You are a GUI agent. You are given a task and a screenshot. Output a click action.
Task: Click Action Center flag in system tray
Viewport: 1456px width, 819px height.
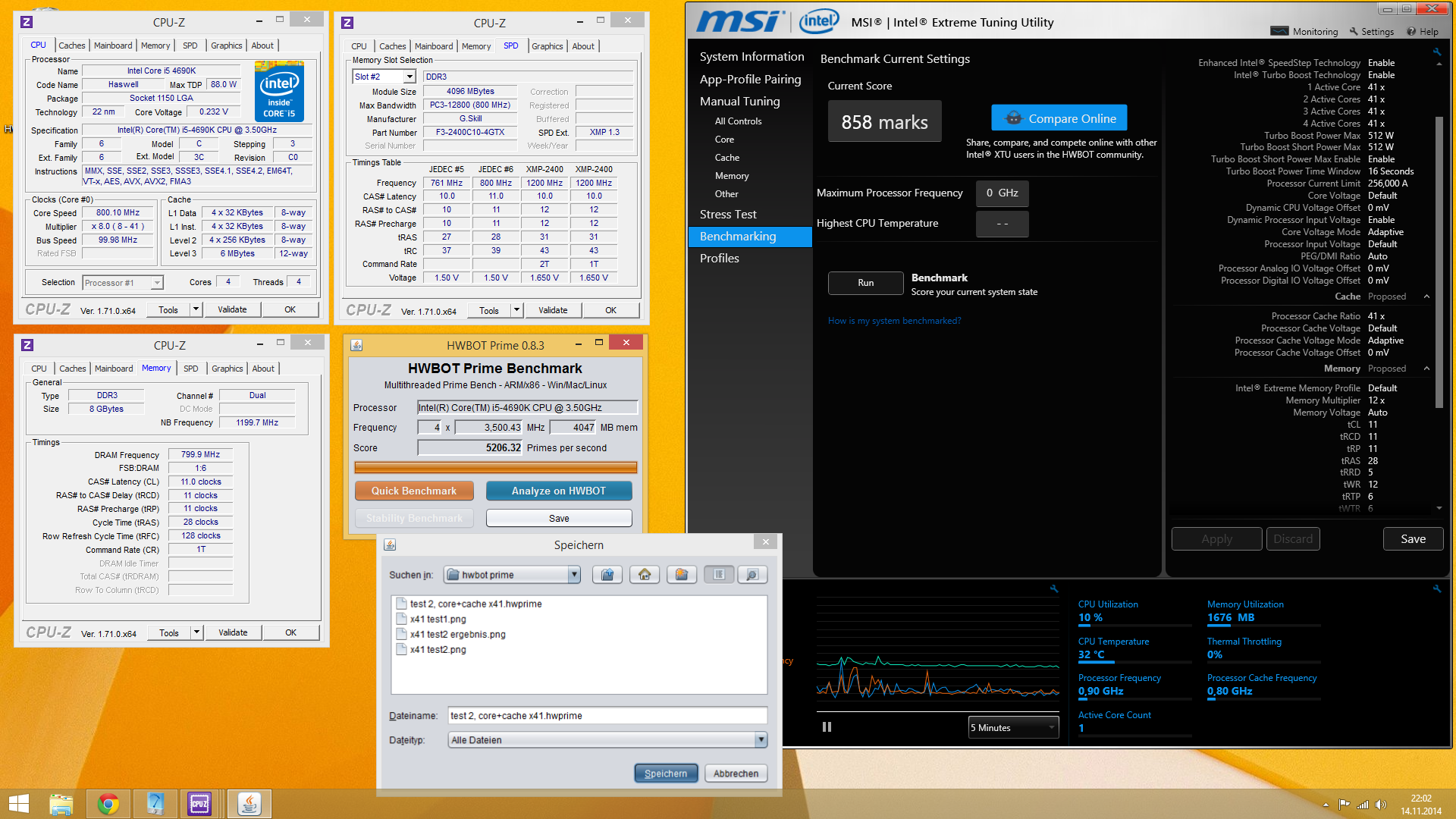1344,805
